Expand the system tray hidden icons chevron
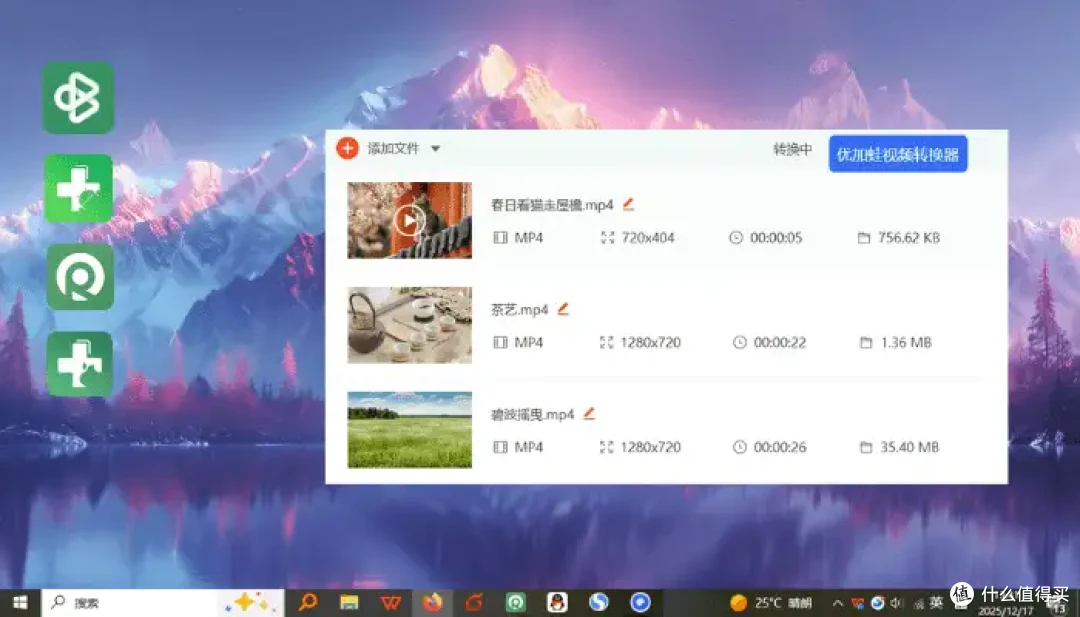Image resolution: width=1080 pixels, height=617 pixels. pos(838,603)
